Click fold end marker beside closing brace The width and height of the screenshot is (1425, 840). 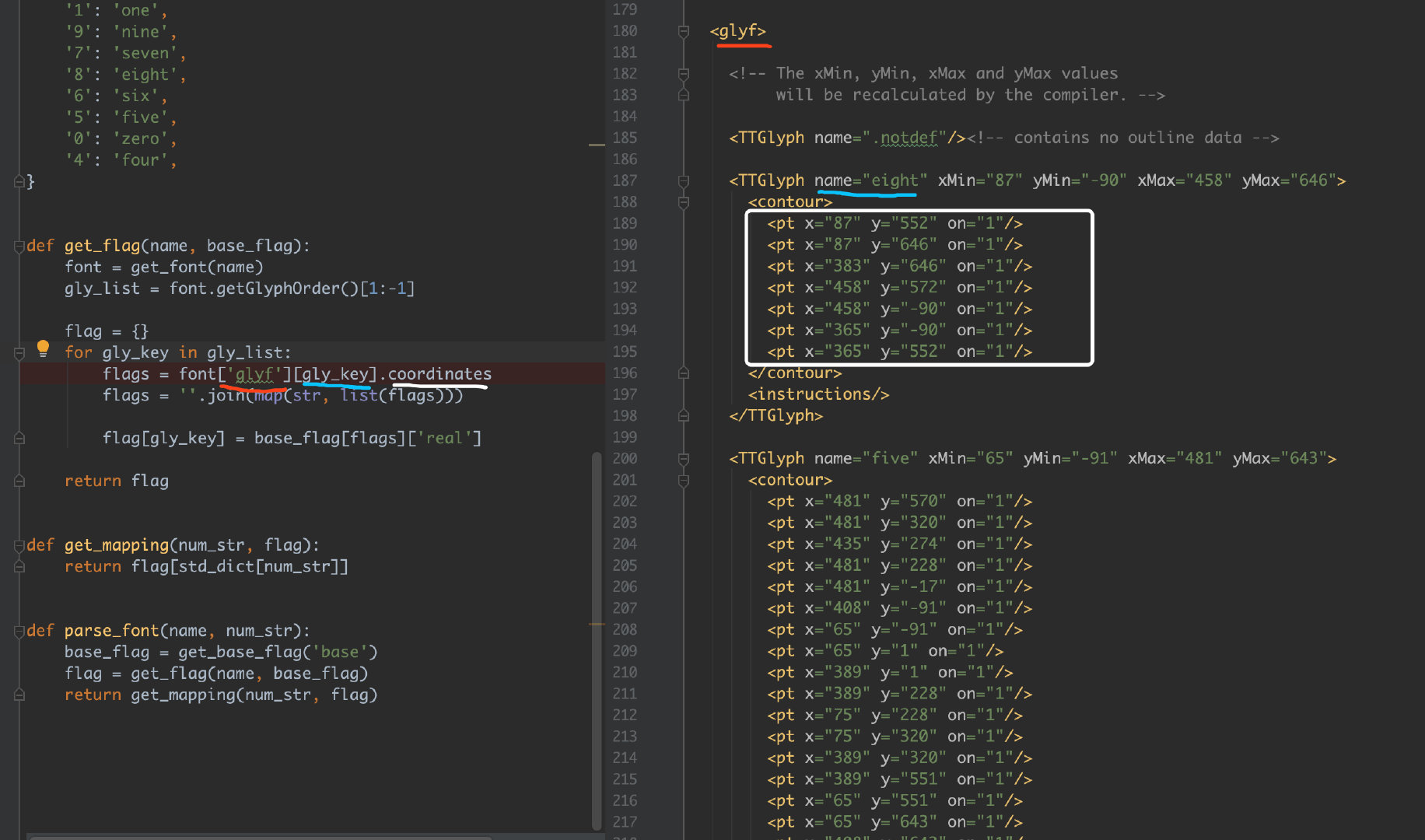point(19,182)
